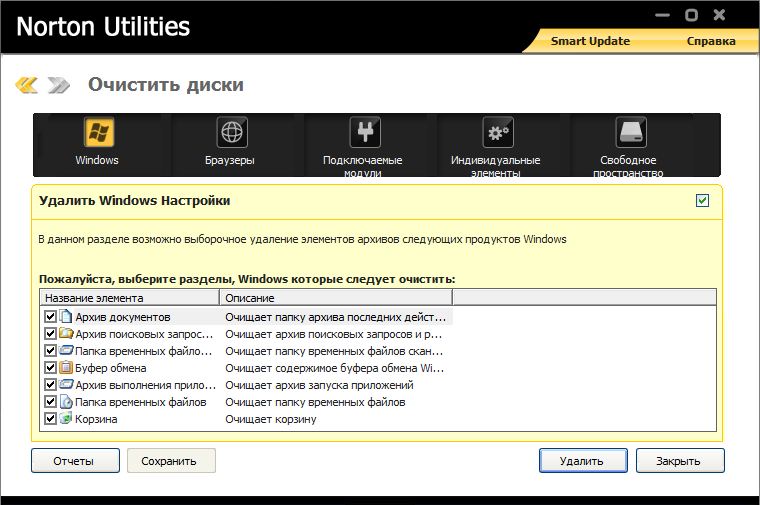Click the Корзина recycle bin icon
This screenshot has height=505, width=760.
tap(66, 419)
